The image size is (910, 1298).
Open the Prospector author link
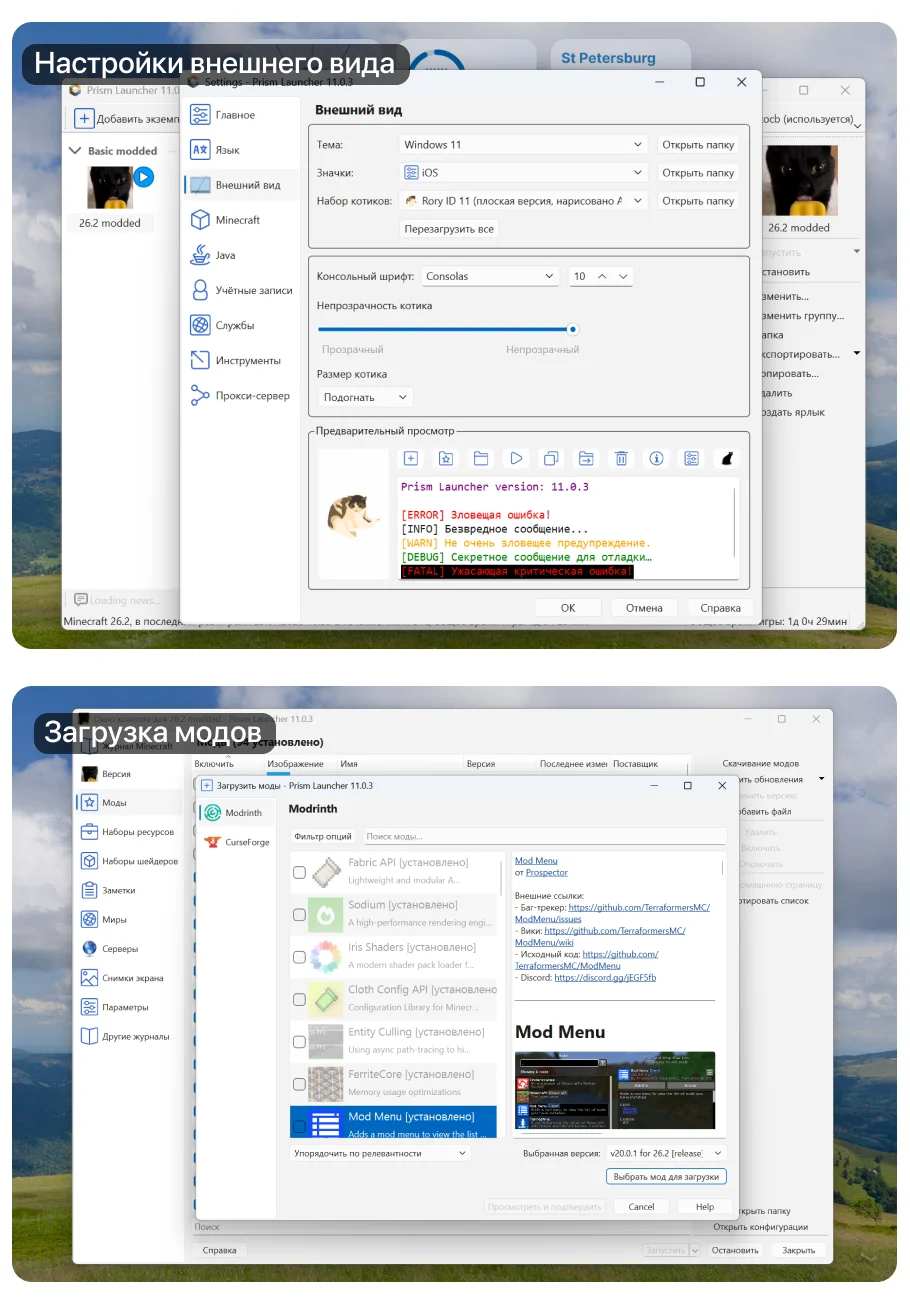(x=547, y=873)
